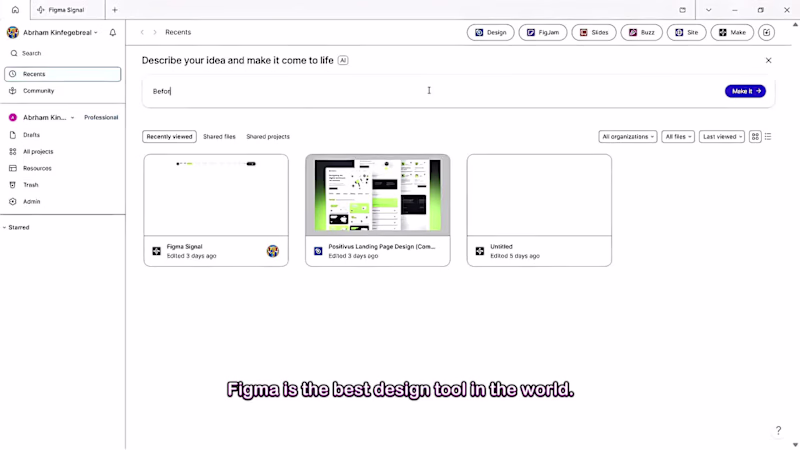Viewport: 800px width, 450px height.
Task: Open the help question mark button
Action: pos(778,431)
